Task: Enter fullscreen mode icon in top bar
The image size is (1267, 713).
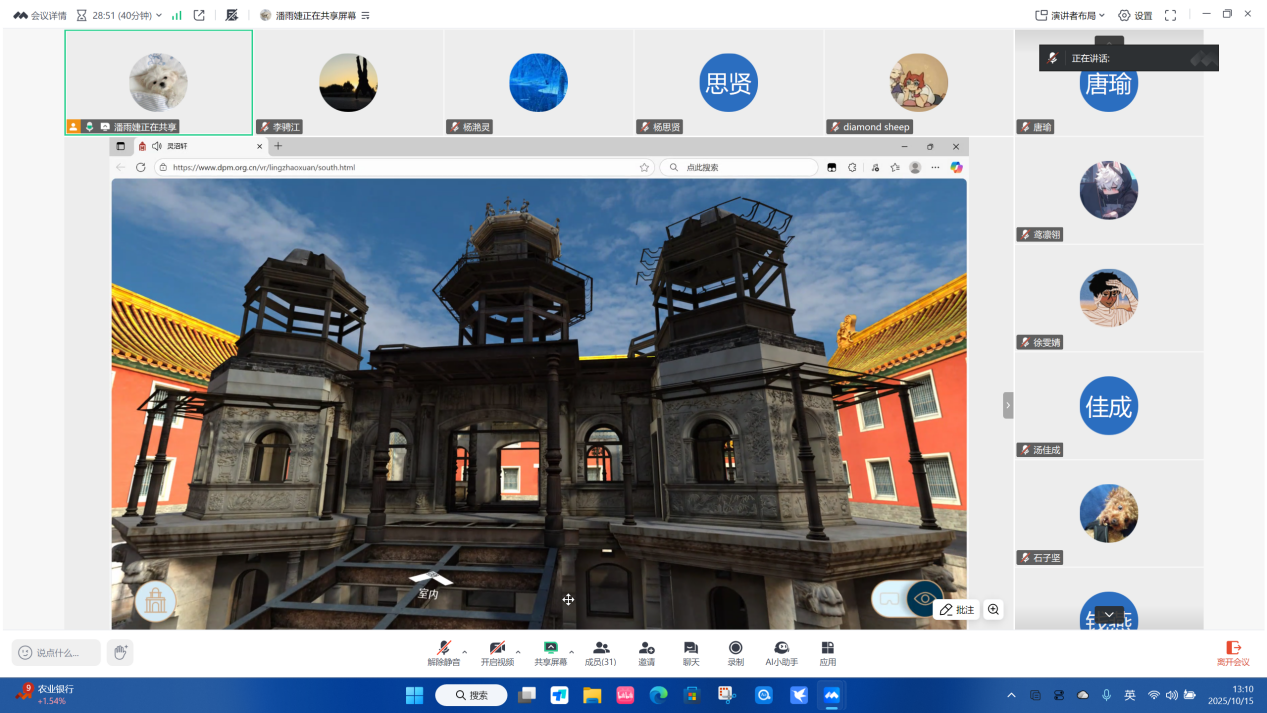Action: click(1170, 15)
